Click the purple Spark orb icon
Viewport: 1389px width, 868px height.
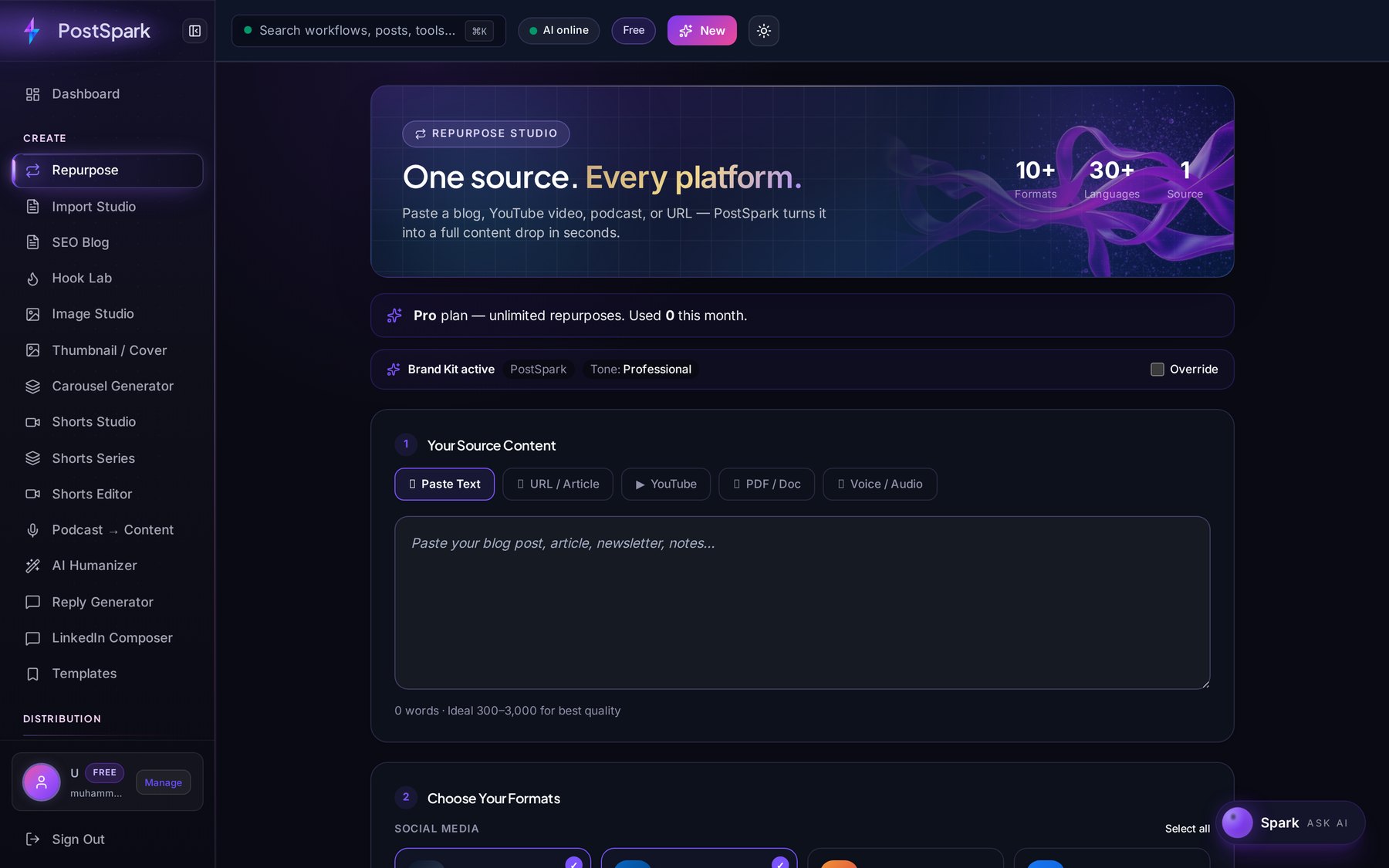1237,822
